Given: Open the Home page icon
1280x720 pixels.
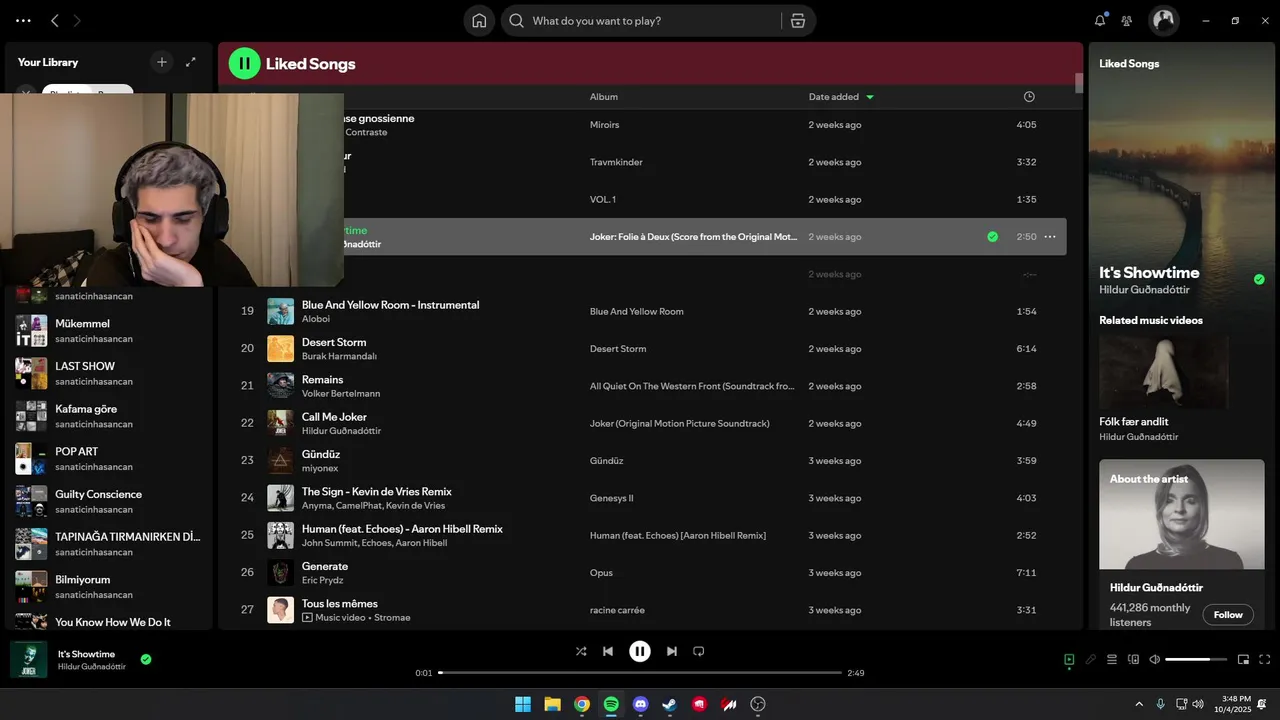Looking at the screenshot, I should [x=479, y=20].
